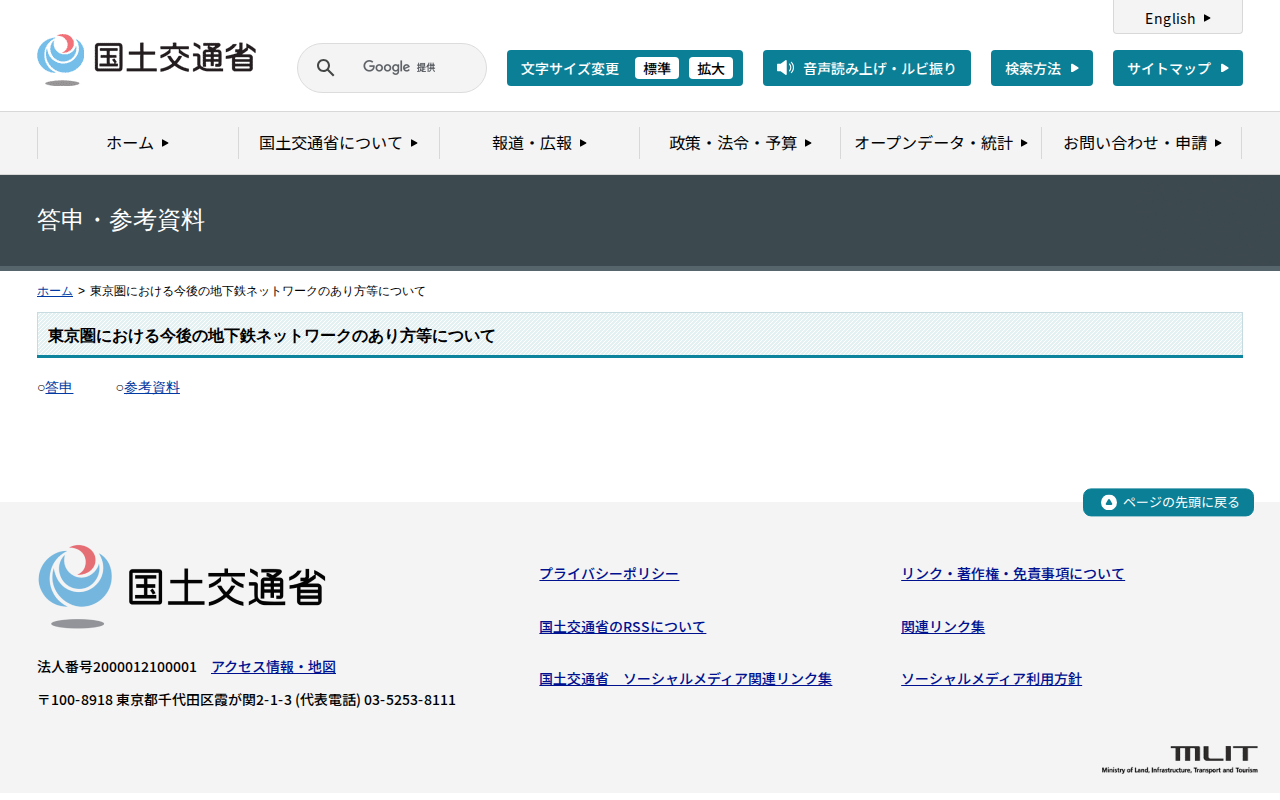Viewport: 1280px width, 800px height.
Task: Click the footer 国土交通省 logo
Action: point(182,587)
